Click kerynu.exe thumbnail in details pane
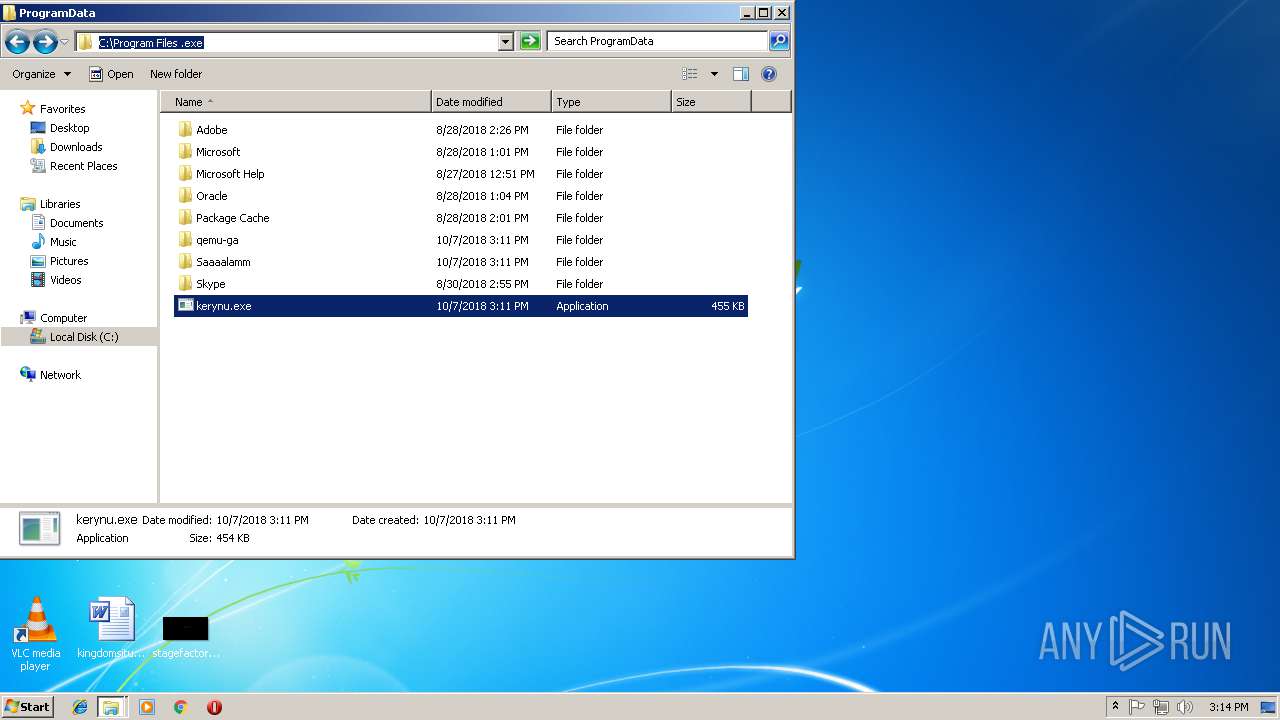Screen dimensions: 1280x720 point(40,528)
